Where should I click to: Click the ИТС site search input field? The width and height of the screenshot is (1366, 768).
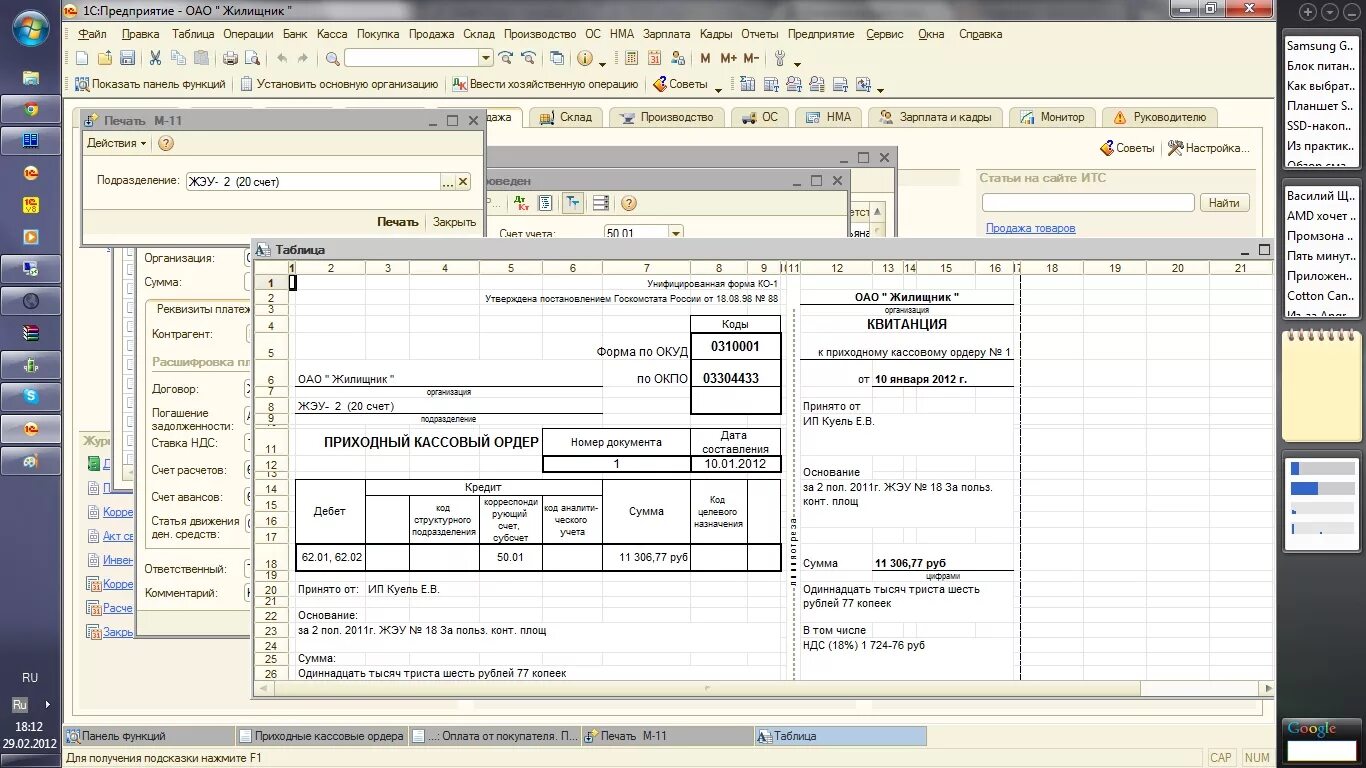(x=1088, y=203)
